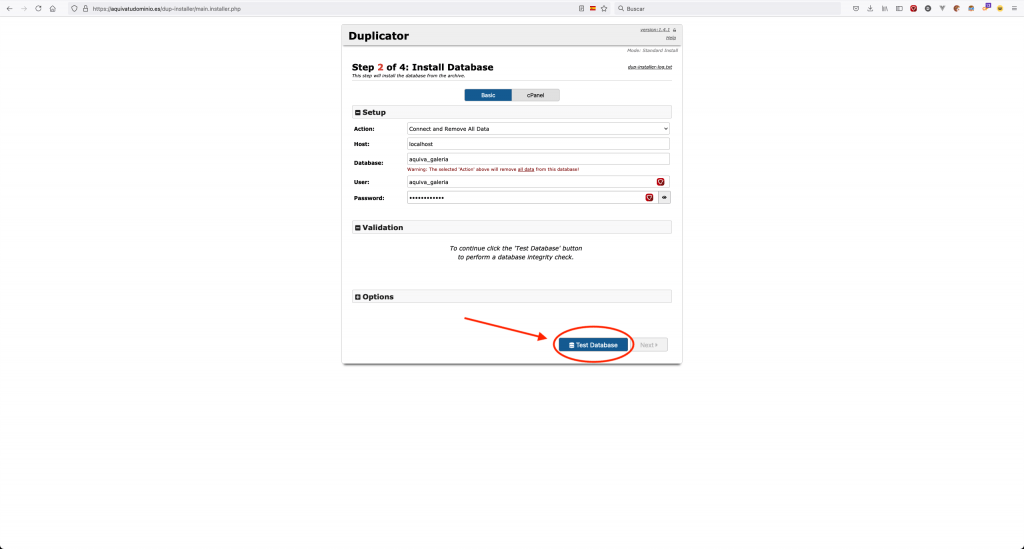Image resolution: width=1024 pixels, height=549 pixels.
Task: Click the yellow face extension icon
Action: [1000, 8]
